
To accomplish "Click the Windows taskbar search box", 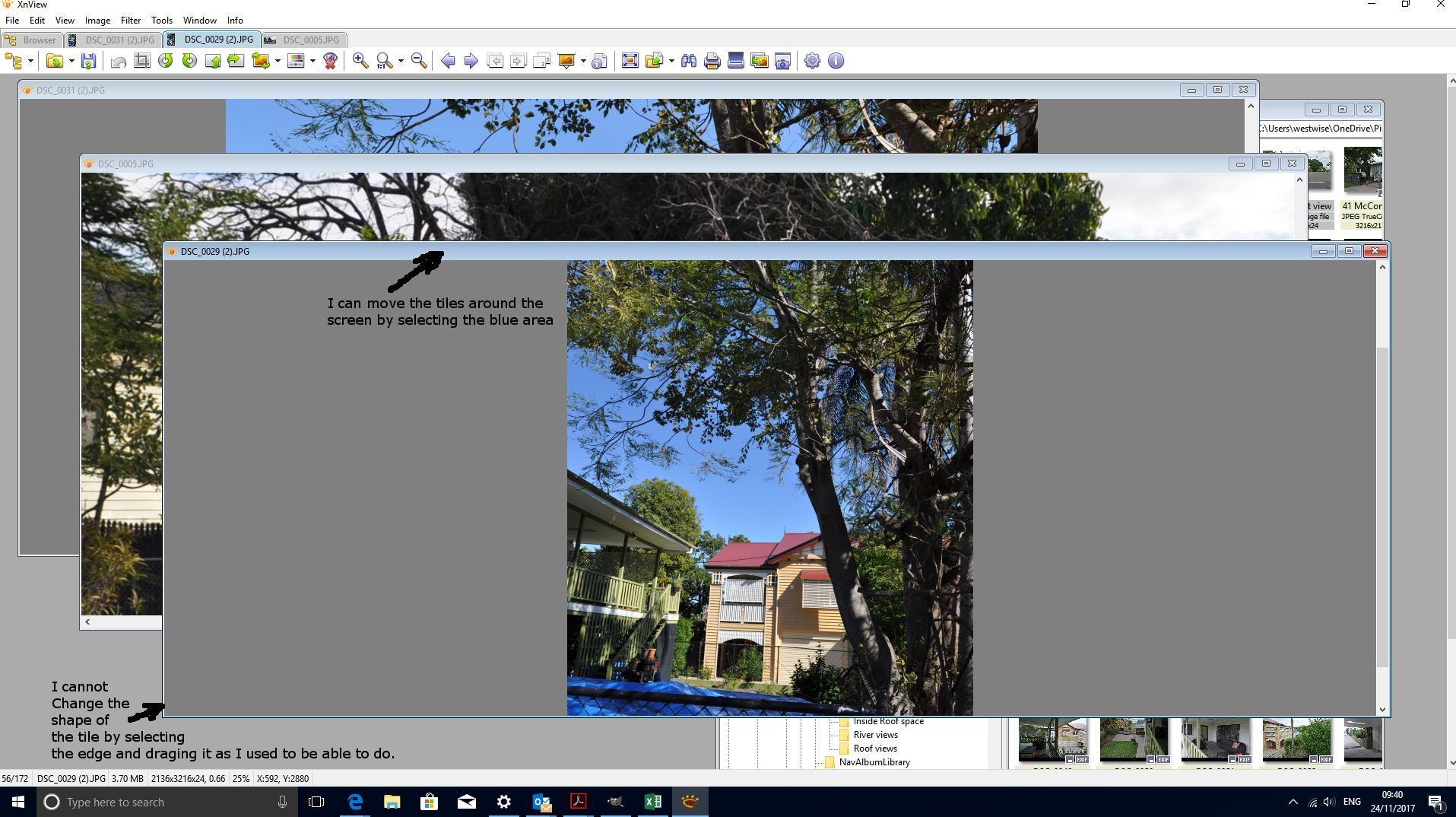I will (167, 802).
